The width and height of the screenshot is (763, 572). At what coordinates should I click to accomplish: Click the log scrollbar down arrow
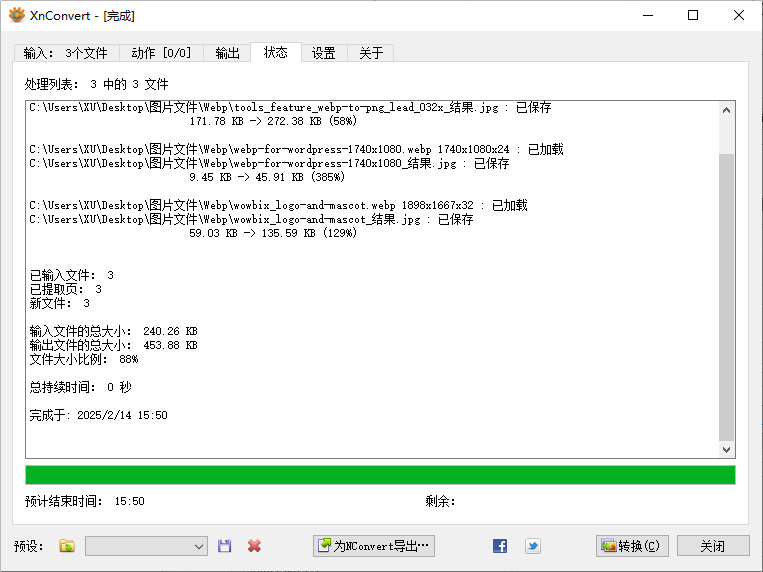point(727,450)
